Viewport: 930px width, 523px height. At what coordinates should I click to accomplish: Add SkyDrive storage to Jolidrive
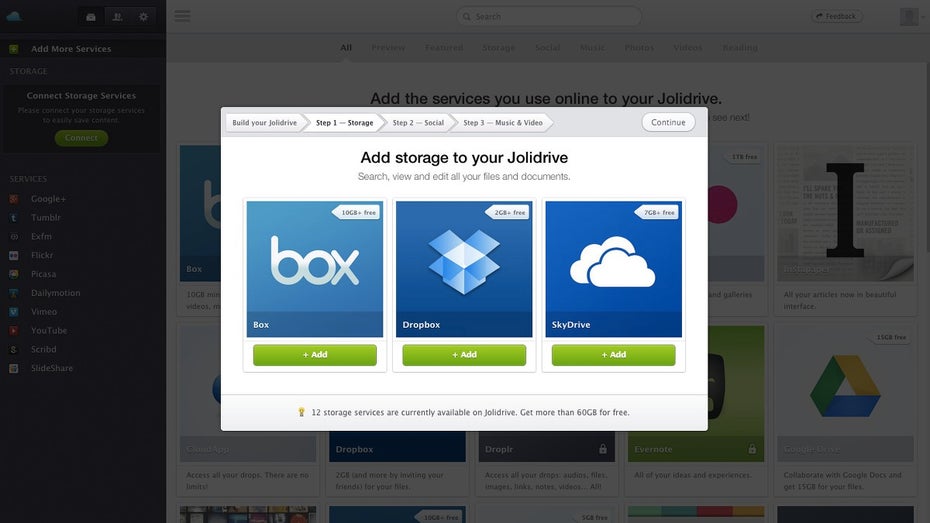tap(614, 355)
